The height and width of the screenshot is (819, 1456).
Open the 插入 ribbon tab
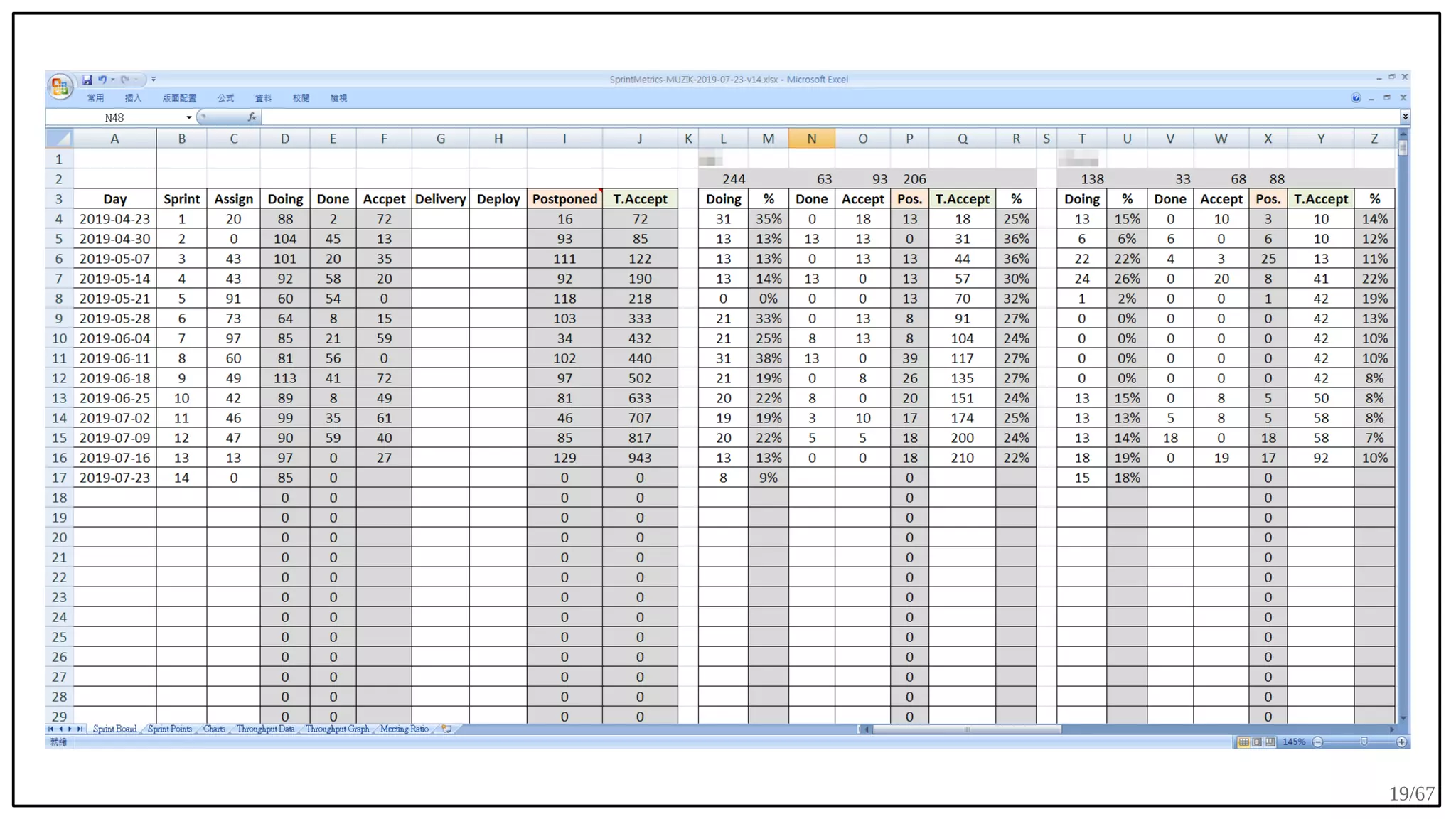pos(133,98)
